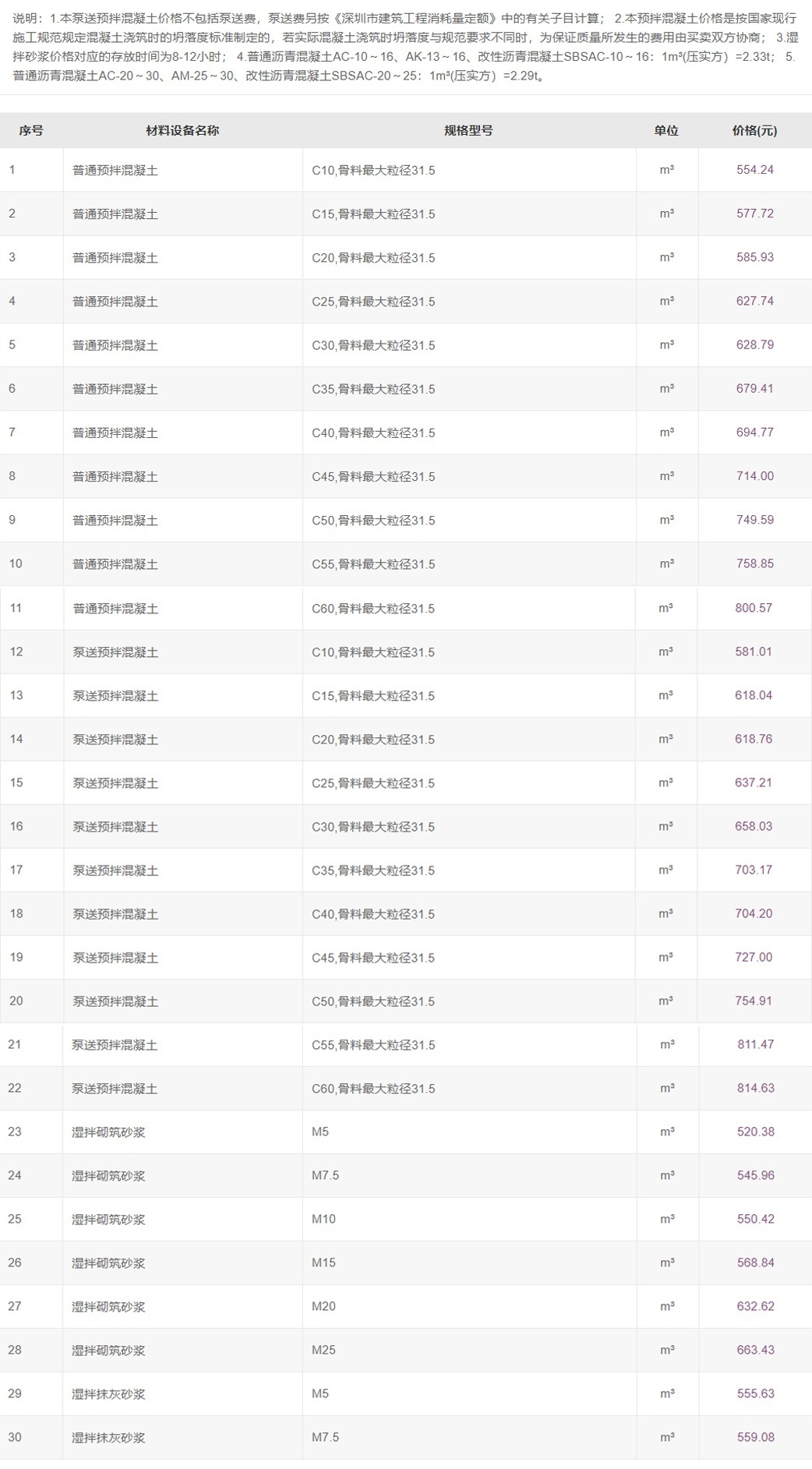Select price 814.63 in row 22
Screen dimensions: 812x1469
(755, 1088)
